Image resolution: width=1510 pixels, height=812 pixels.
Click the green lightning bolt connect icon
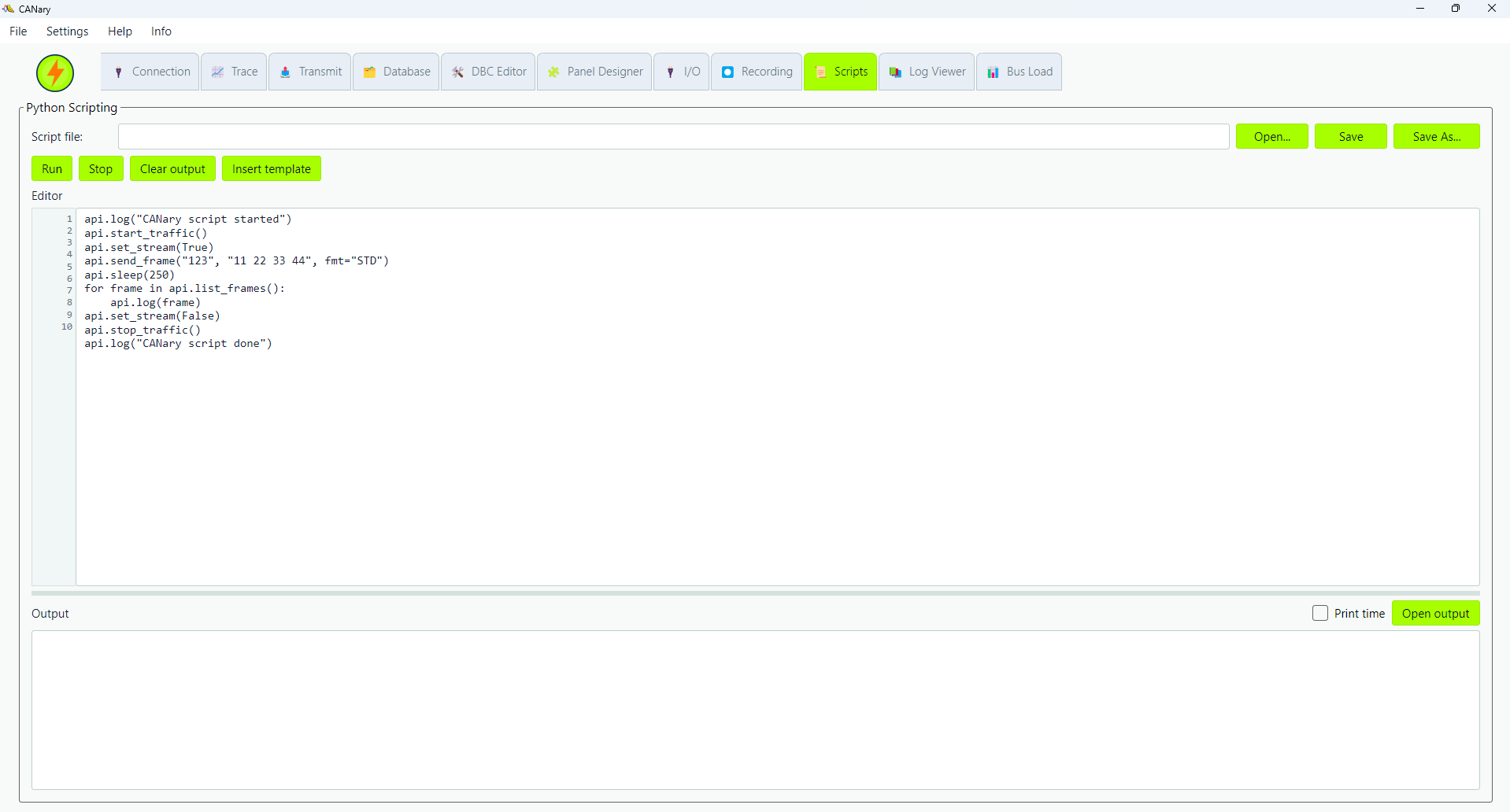(55, 73)
